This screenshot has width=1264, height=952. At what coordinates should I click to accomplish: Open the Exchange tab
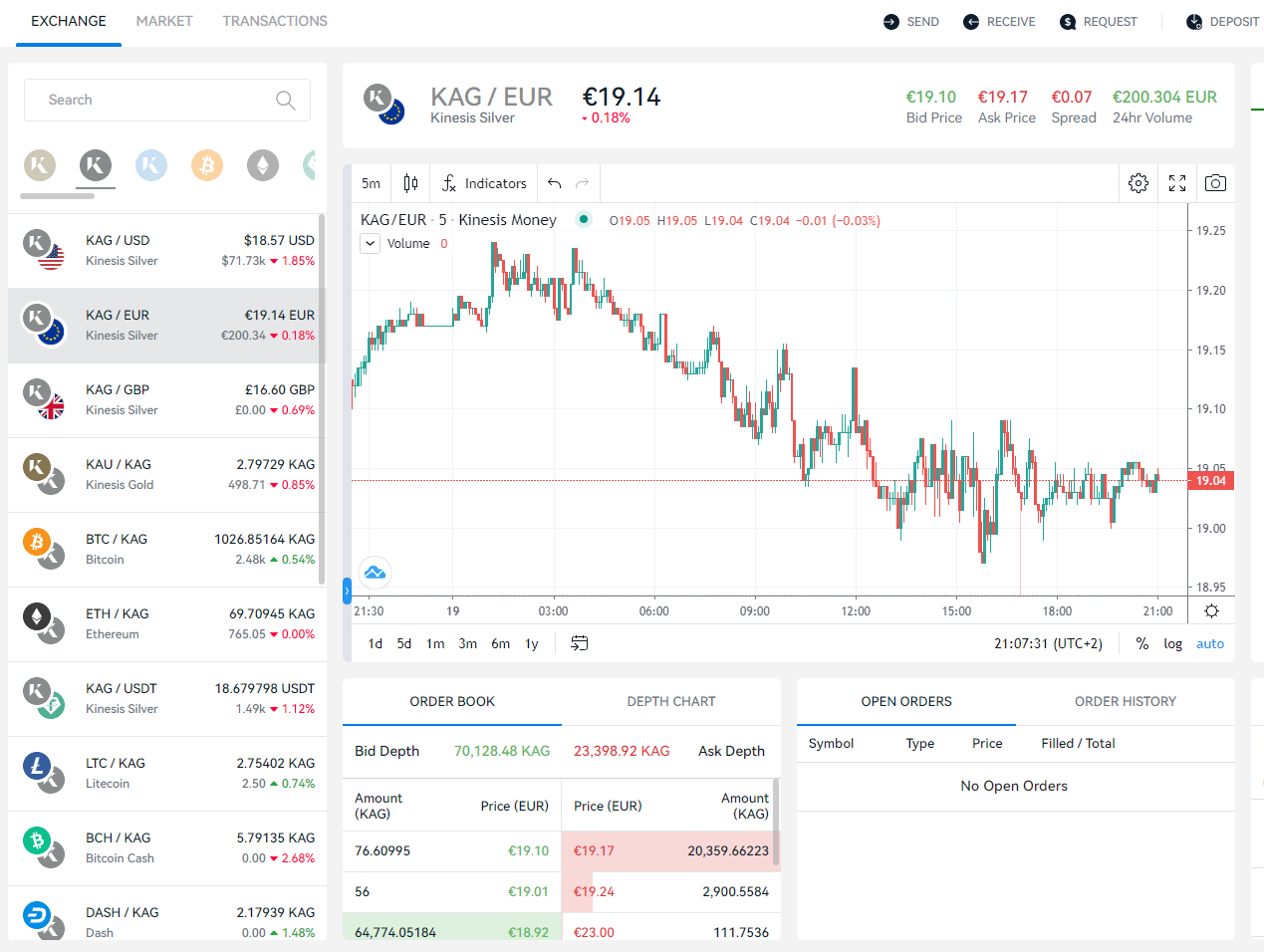tap(69, 21)
